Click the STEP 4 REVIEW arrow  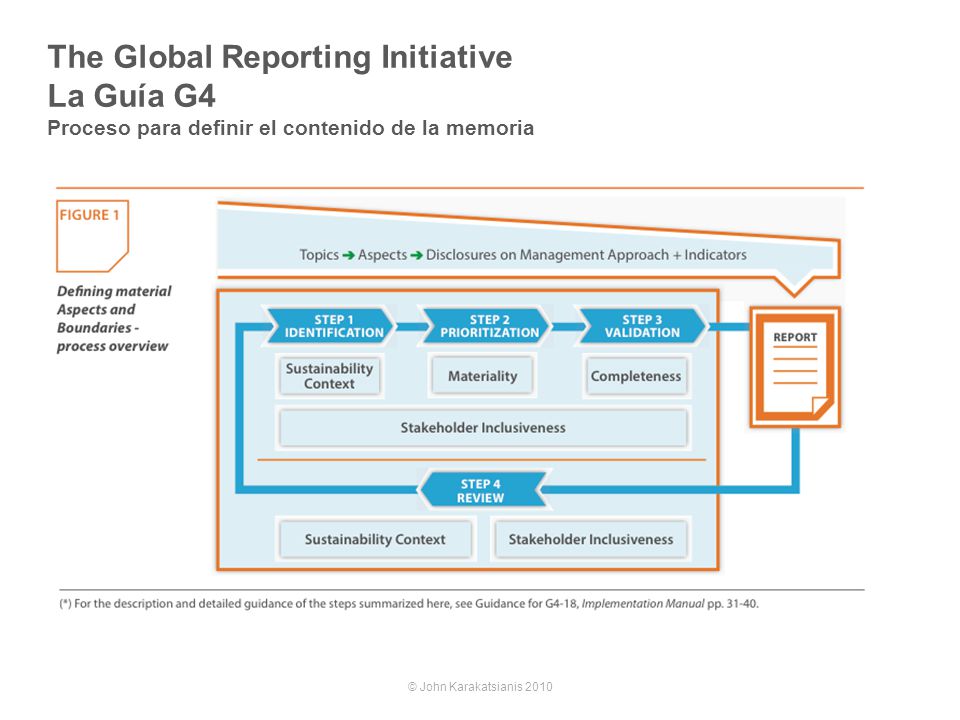[x=484, y=490]
